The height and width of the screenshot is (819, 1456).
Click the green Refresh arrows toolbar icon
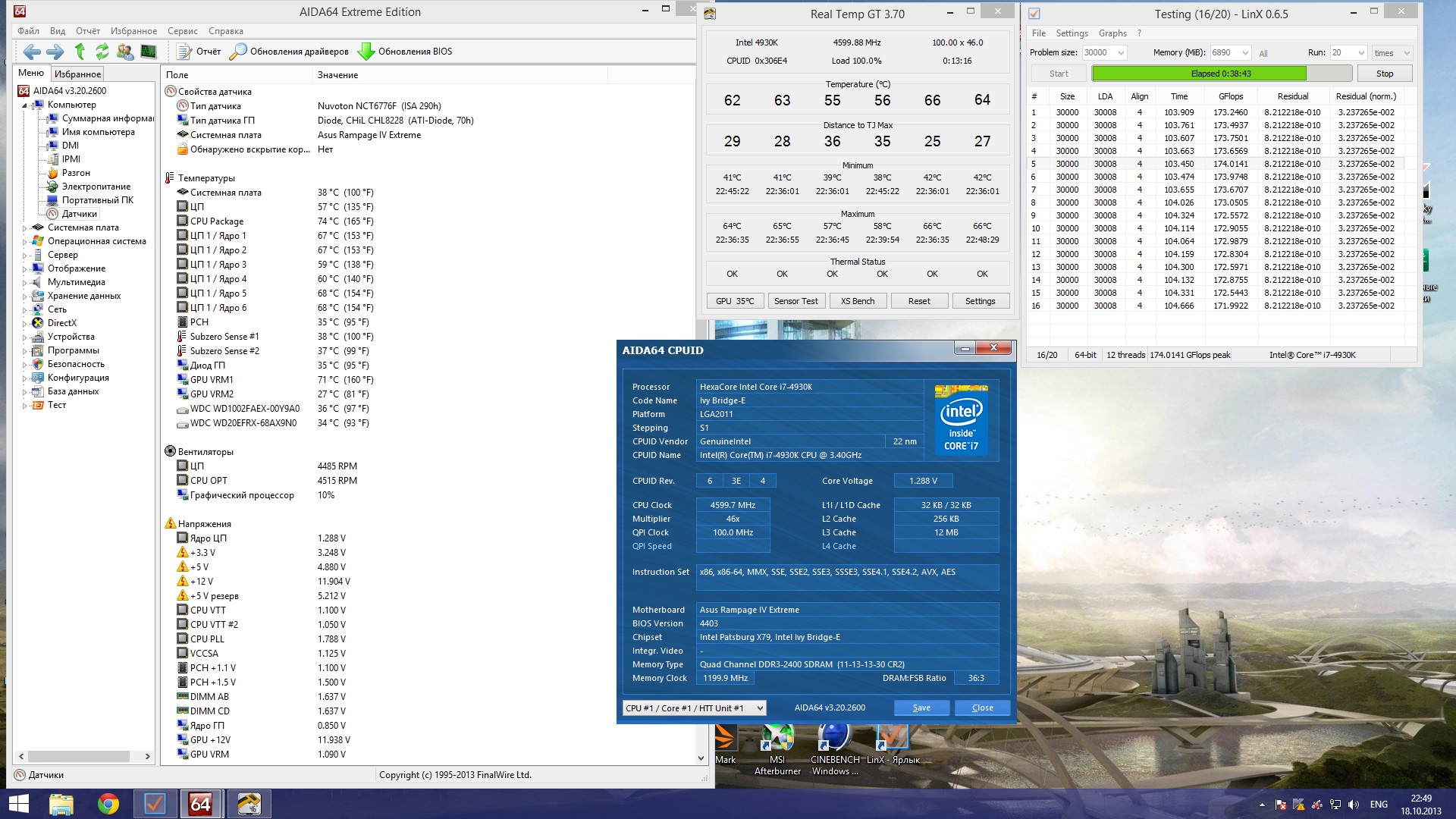[x=102, y=52]
